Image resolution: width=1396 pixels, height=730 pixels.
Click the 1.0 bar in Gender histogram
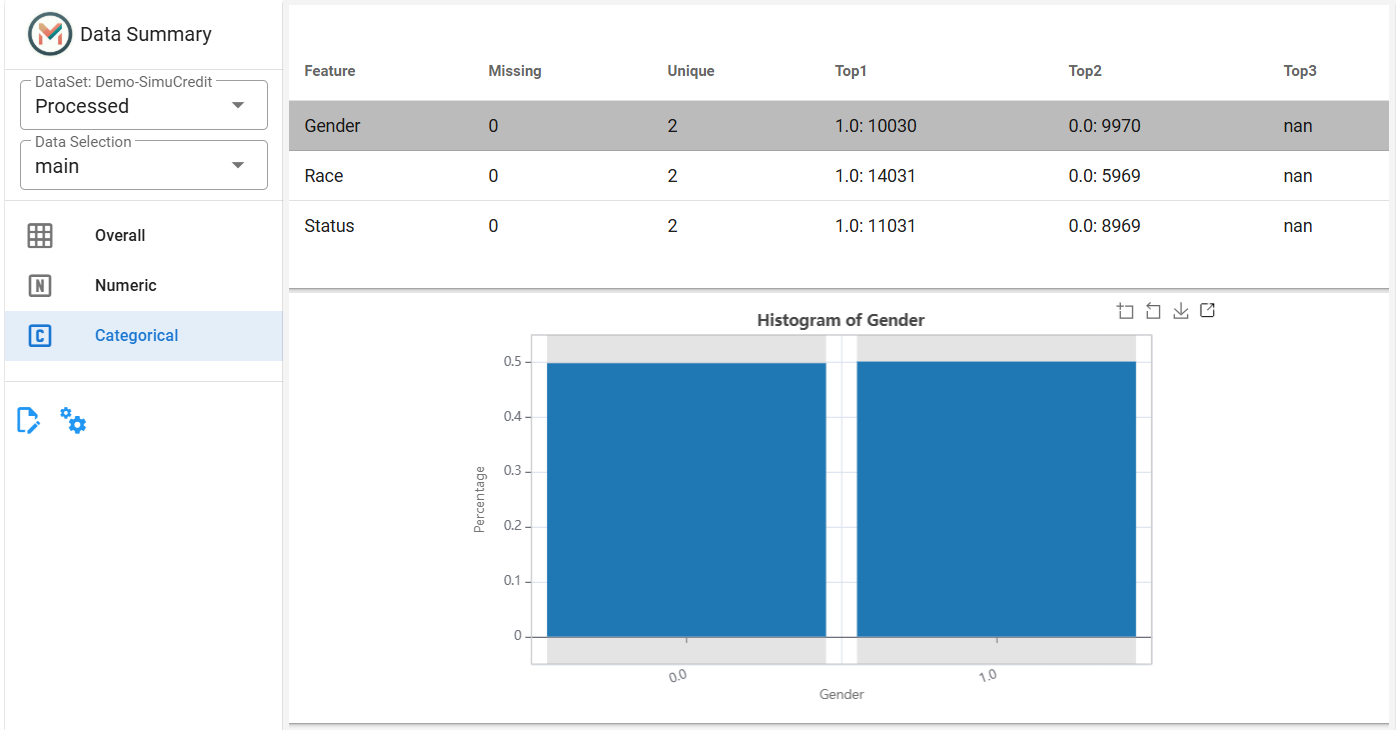[996, 499]
